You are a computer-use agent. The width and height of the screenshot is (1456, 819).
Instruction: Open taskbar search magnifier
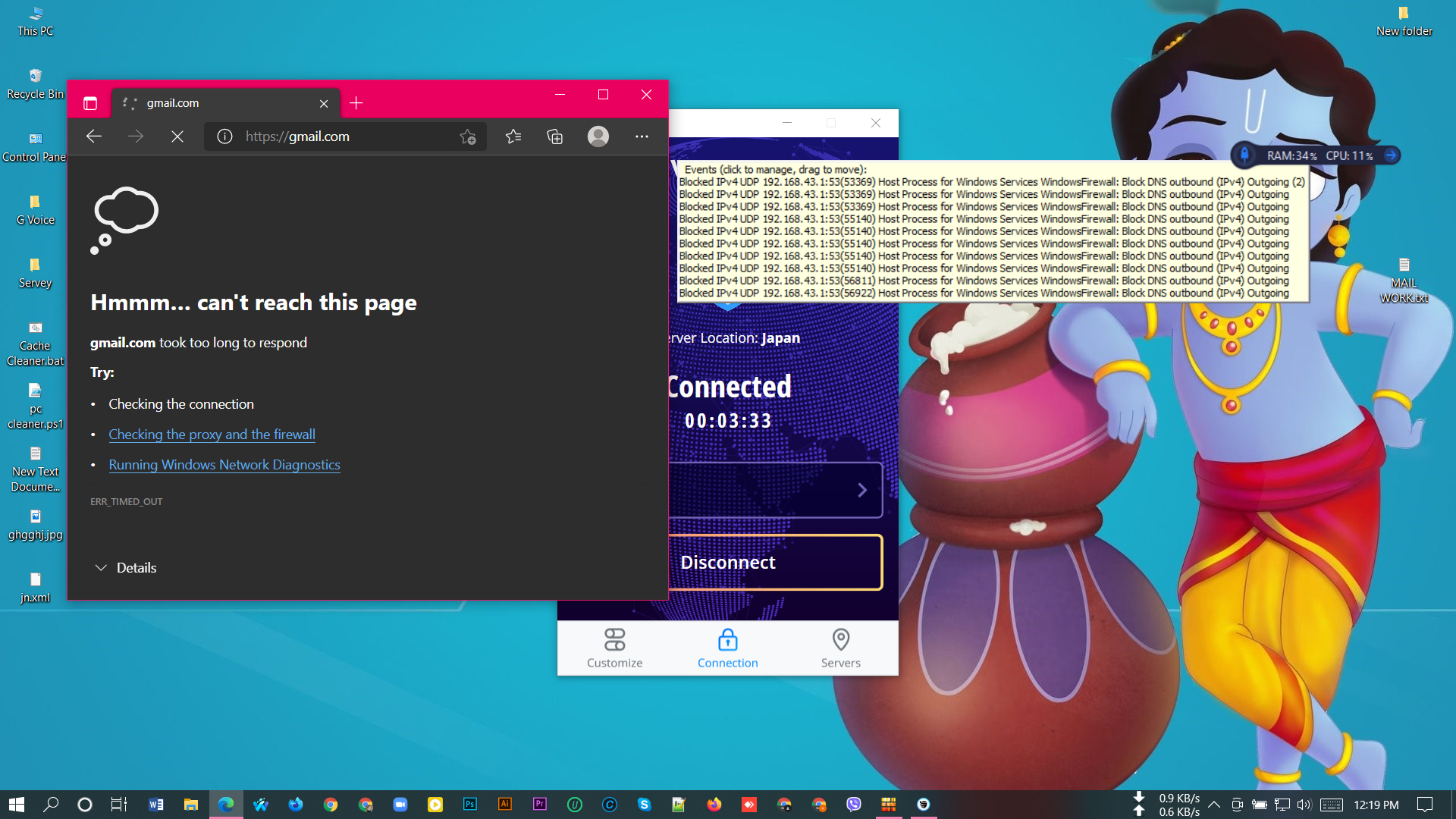pyautogui.click(x=51, y=805)
